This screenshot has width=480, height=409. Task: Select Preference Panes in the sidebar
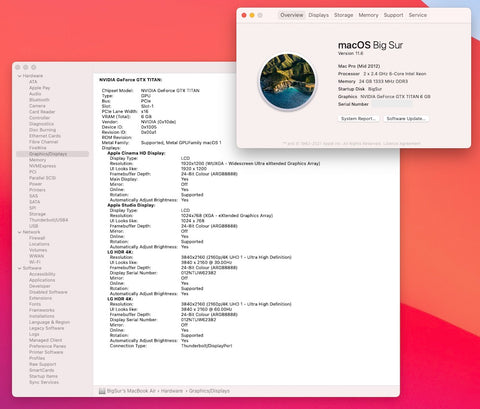coord(47,346)
